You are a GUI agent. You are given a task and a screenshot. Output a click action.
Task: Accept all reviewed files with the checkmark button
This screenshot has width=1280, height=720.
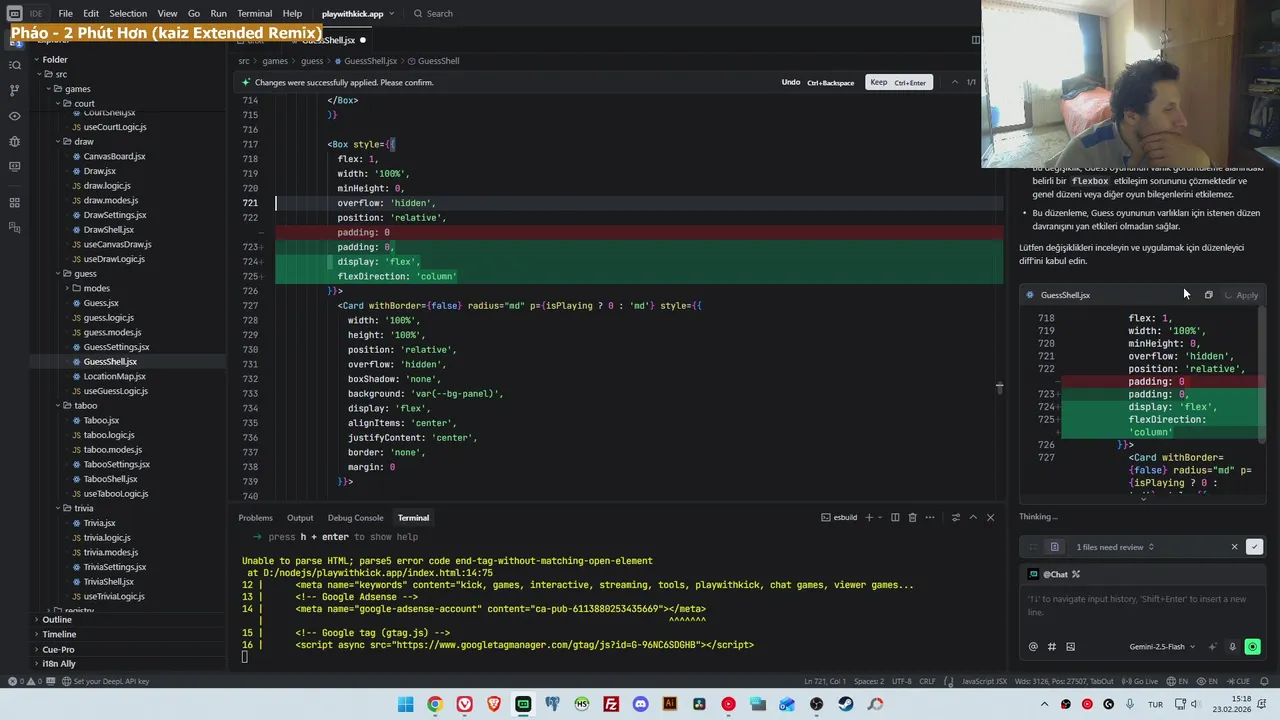click(1254, 547)
